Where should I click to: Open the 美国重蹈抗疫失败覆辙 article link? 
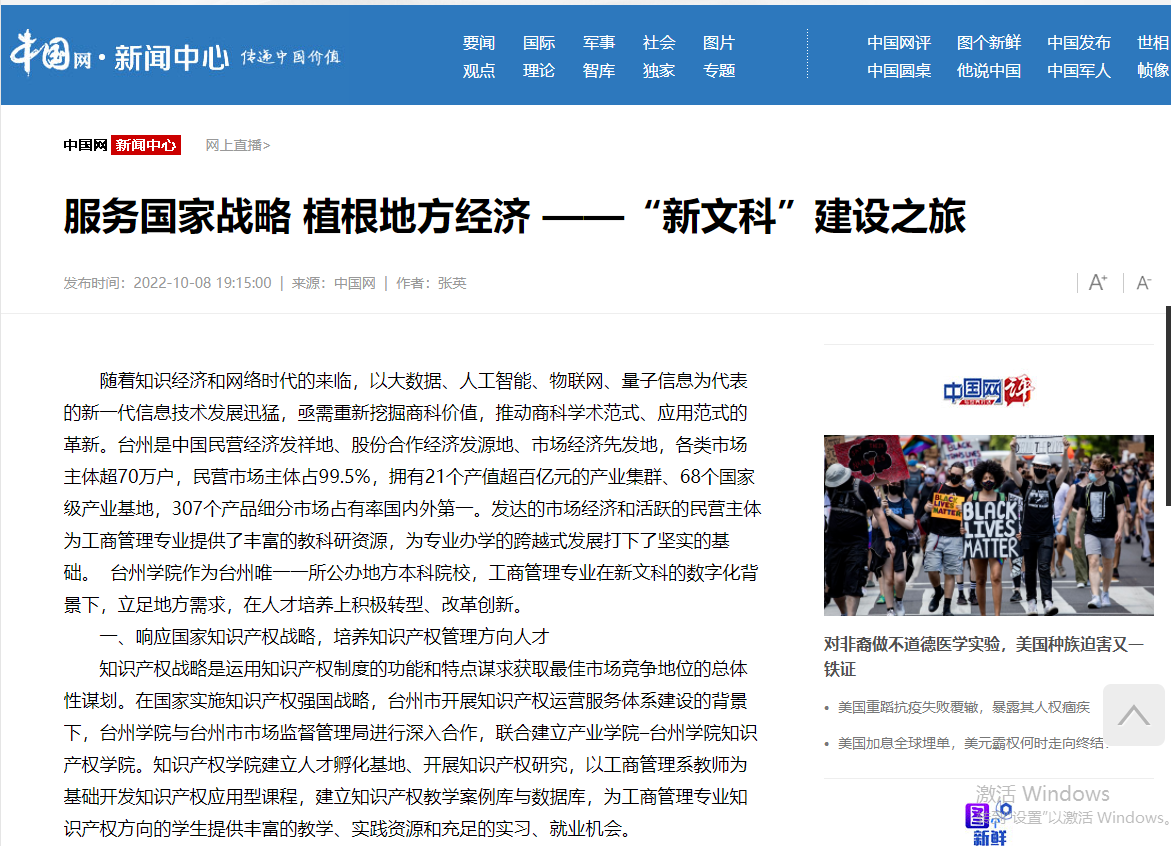[963, 707]
